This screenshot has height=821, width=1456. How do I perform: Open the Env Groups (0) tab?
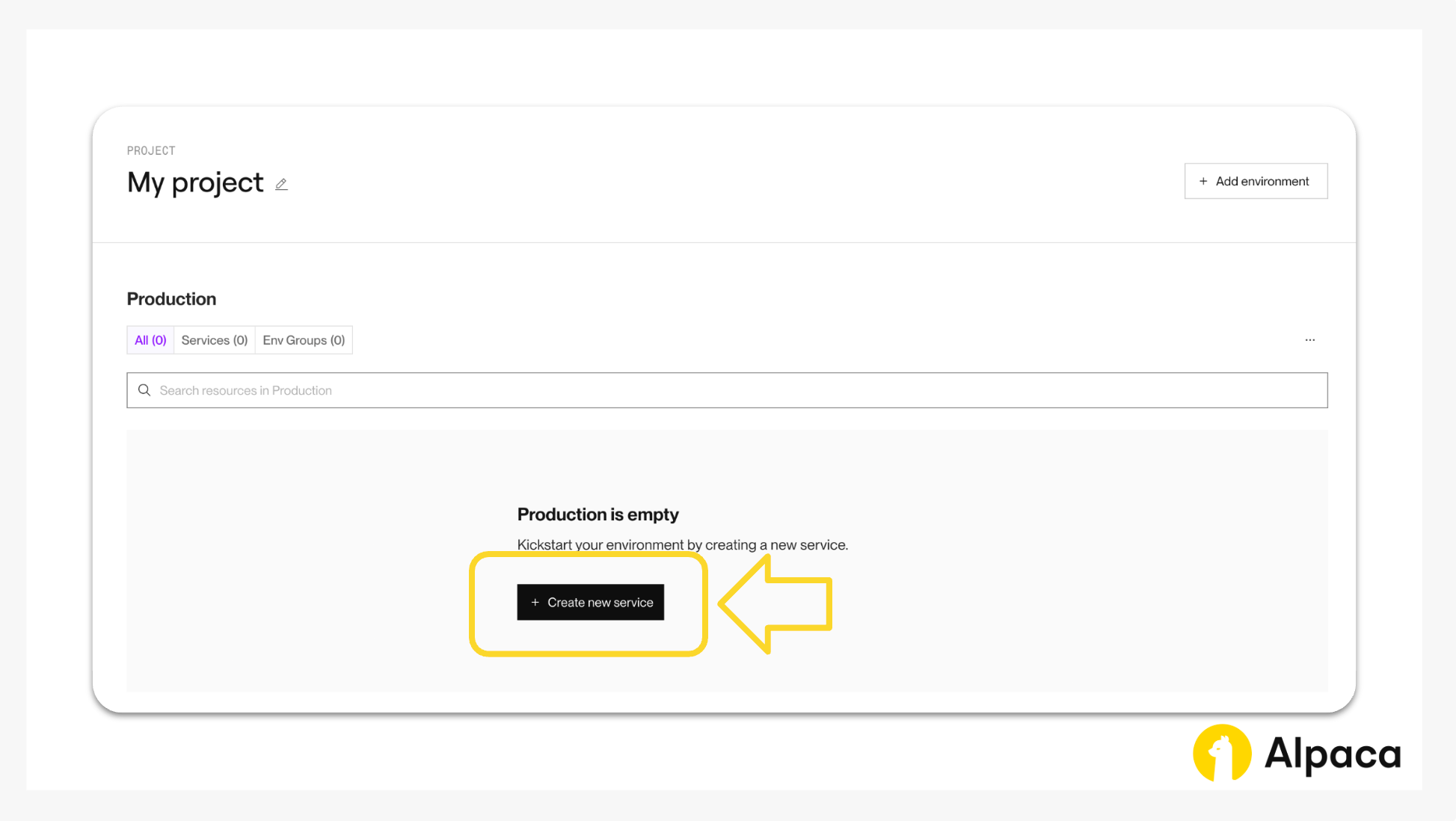[304, 340]
